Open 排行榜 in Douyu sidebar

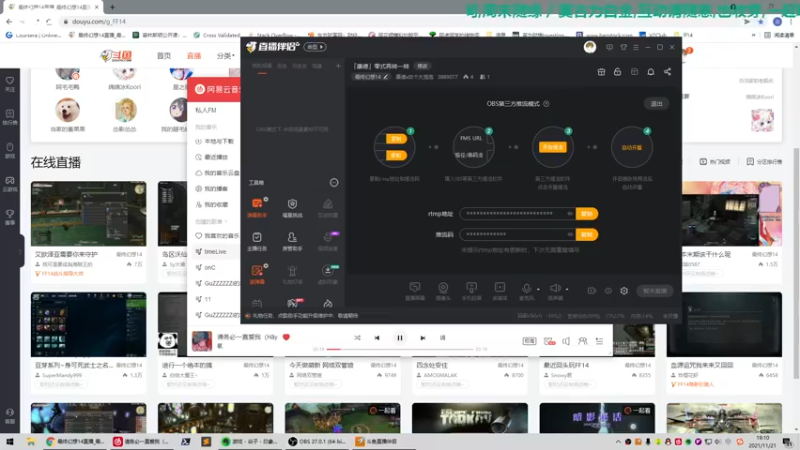tap(10, 117)
